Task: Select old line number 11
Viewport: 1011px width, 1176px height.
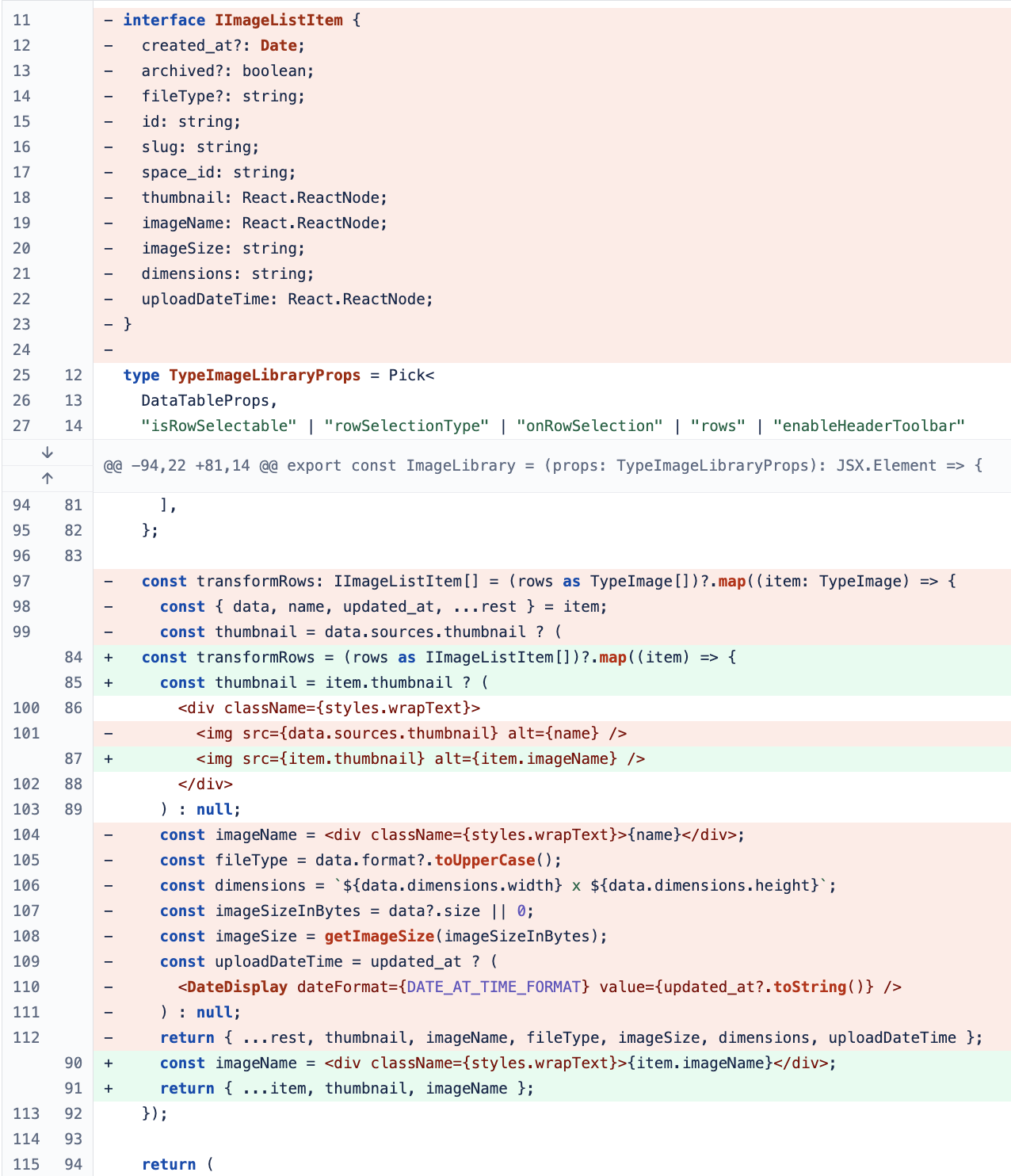Action: tap(21, 20)
